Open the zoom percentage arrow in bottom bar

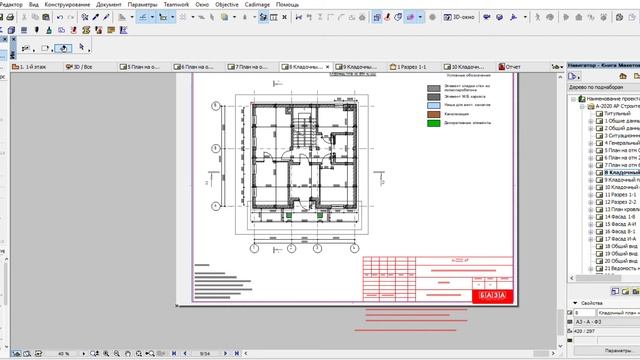click(84, 353)
